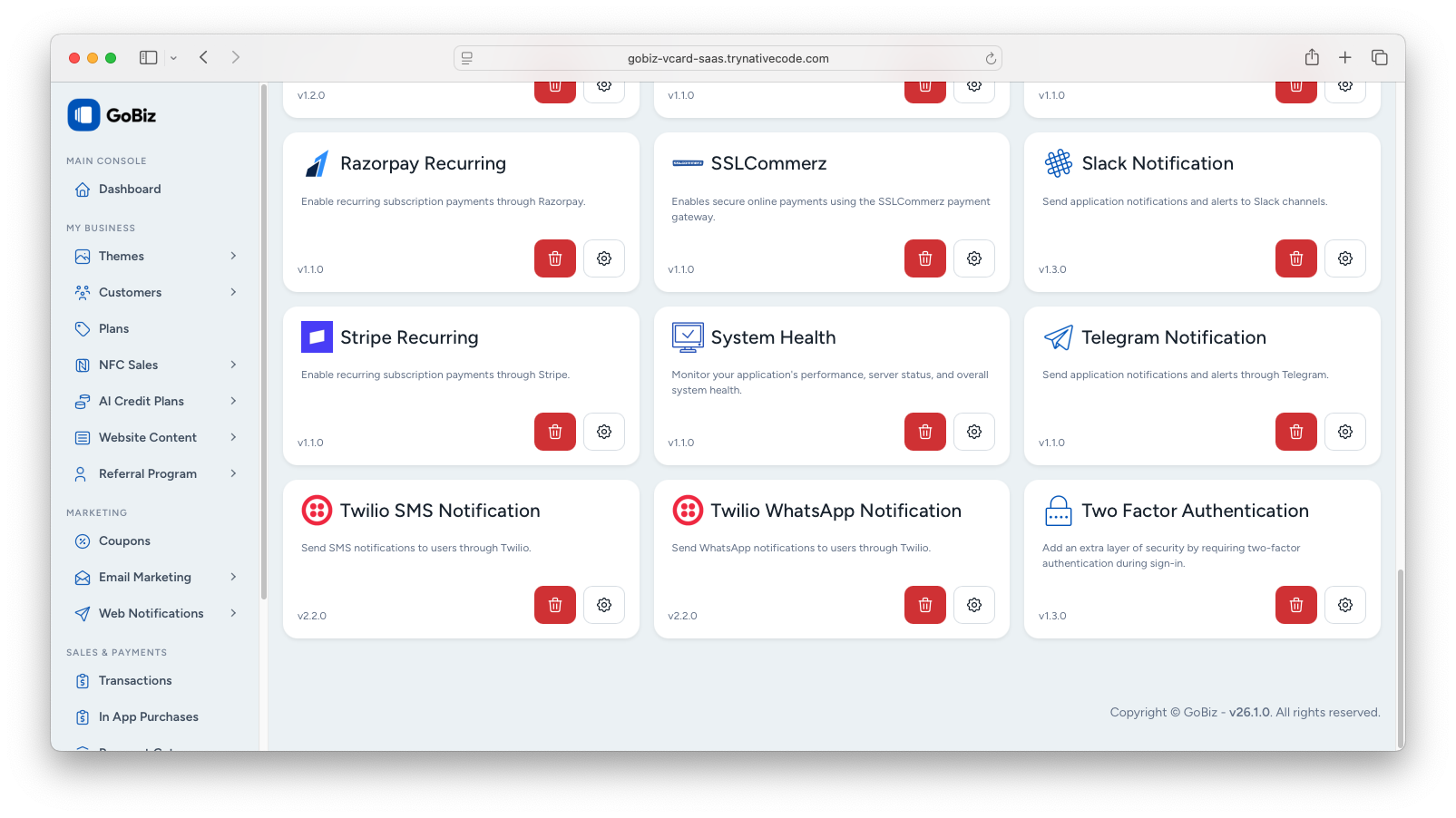The width and height of the screenshot is (1456, 818).
Task: Click the Telegram Notification card title
Action: tap(1174, 337)
